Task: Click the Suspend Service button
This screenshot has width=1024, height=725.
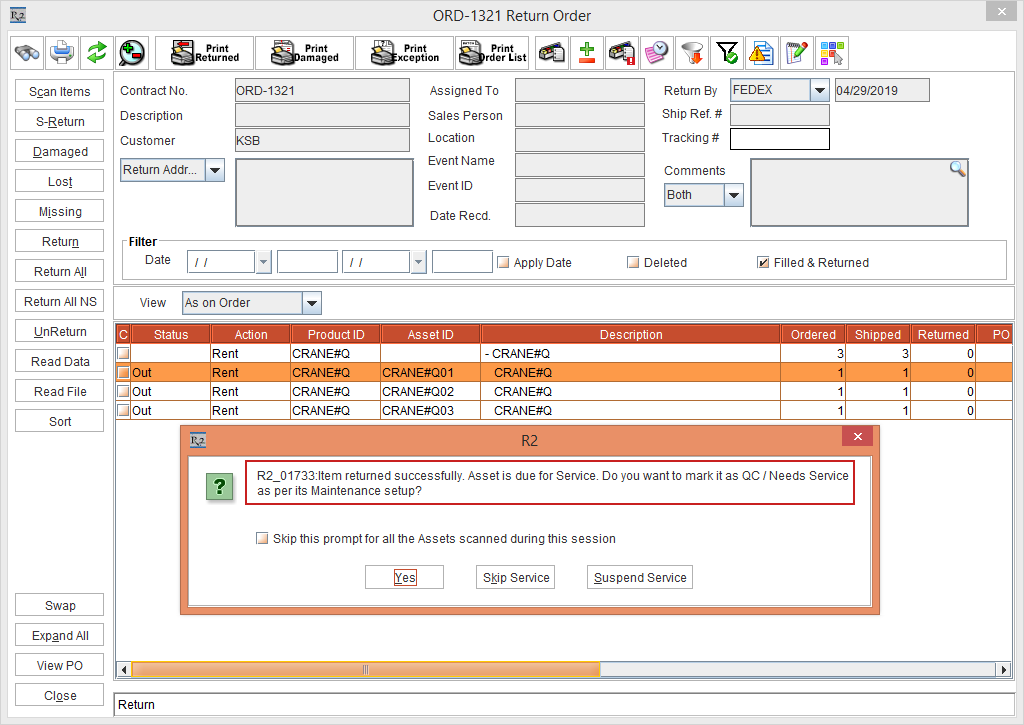Action: pos(640,577)
